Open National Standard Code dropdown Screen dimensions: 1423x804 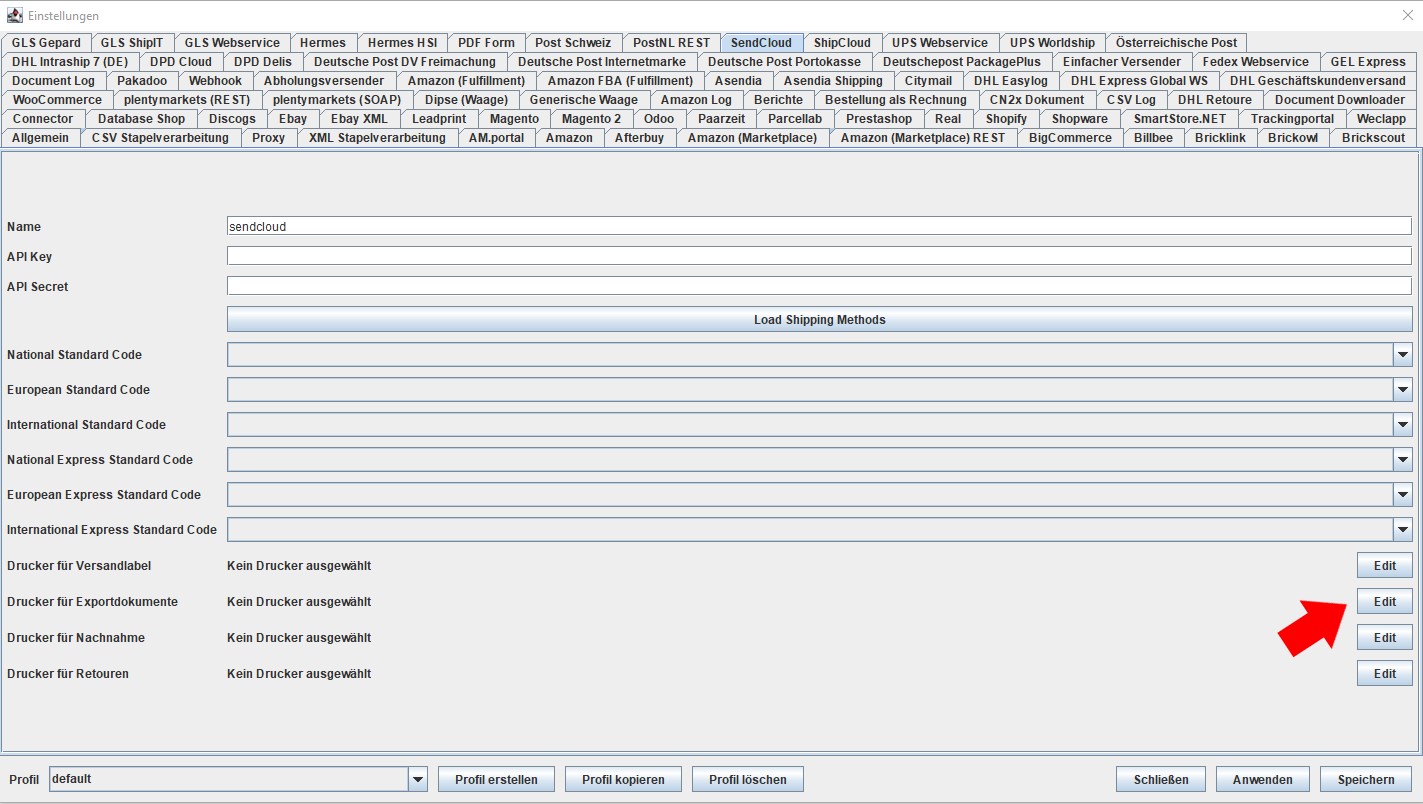(x=1403, y=355)
